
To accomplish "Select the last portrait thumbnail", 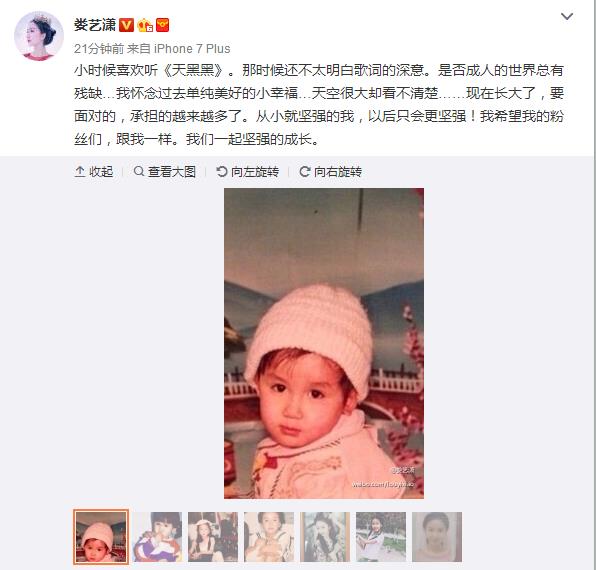I will [437, 537].
